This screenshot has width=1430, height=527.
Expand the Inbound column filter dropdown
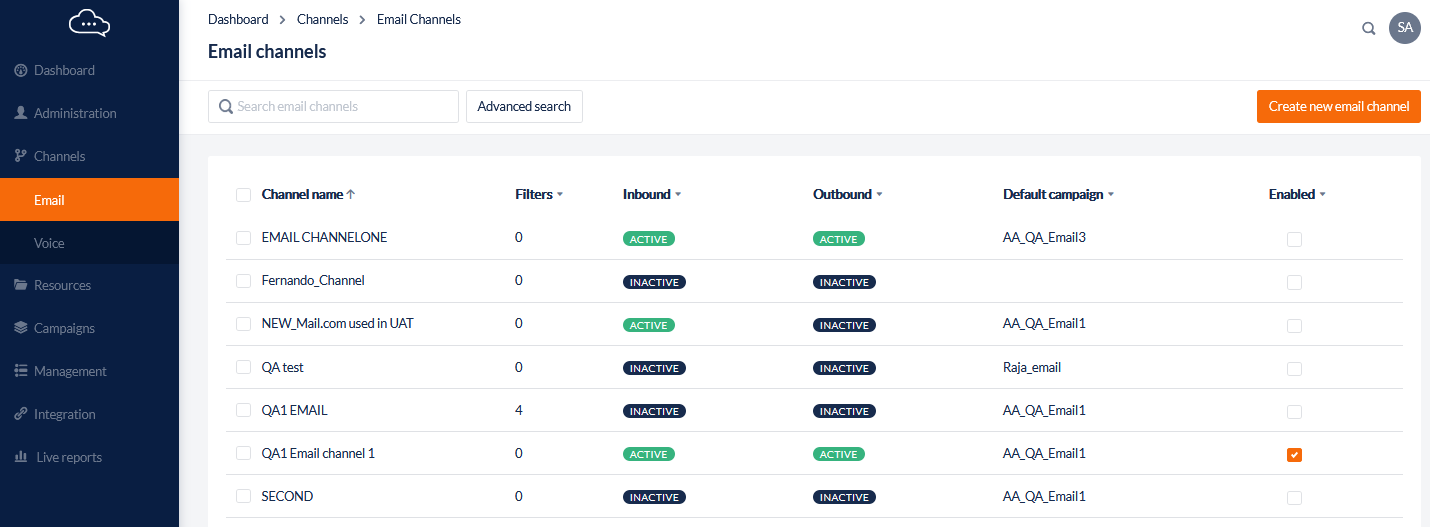[x=678, y=195]
